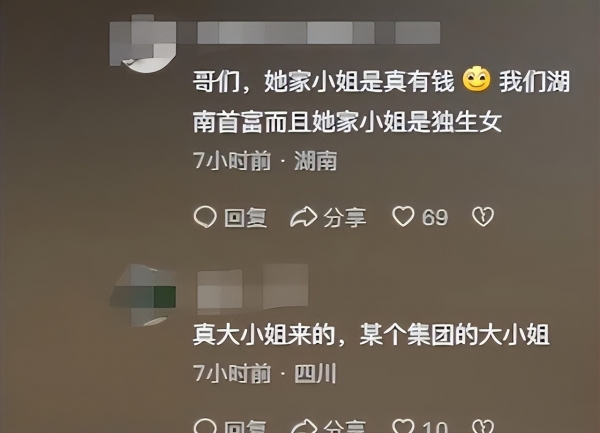The width and height of the screenshot is (600, 433).
Task: Dislike the second comment via broken heart
Action: 483,426
